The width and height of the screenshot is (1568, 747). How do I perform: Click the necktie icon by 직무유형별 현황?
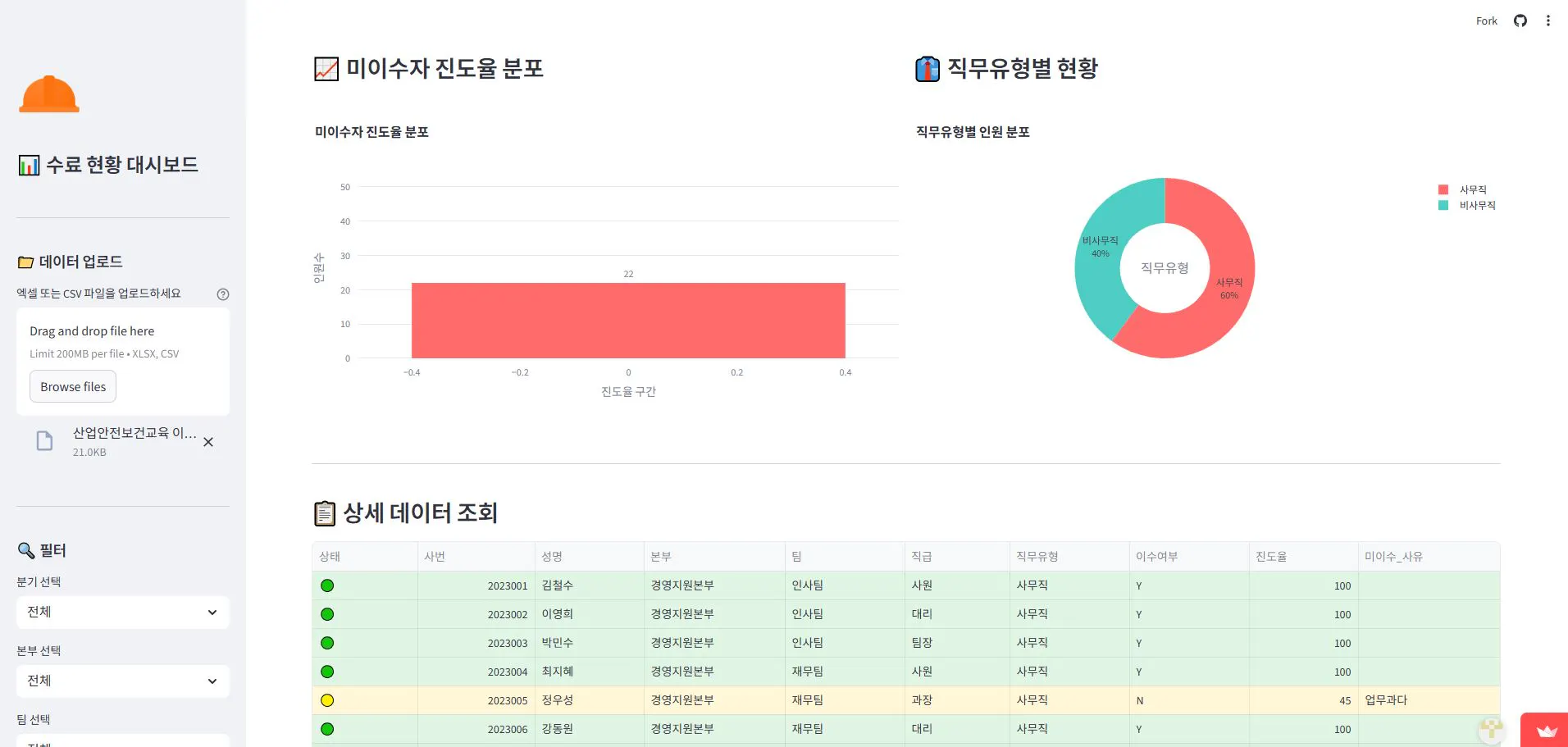click(x=928, y=69)
